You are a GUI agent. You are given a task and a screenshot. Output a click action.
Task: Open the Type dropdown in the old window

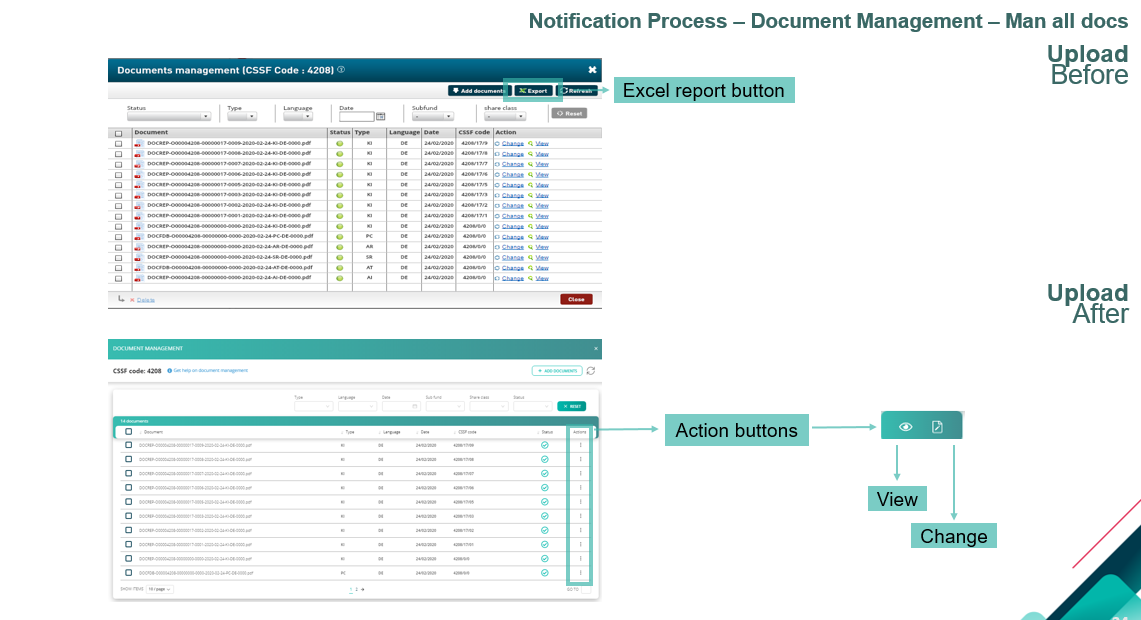pyautogui.click(x=242, y=116)
